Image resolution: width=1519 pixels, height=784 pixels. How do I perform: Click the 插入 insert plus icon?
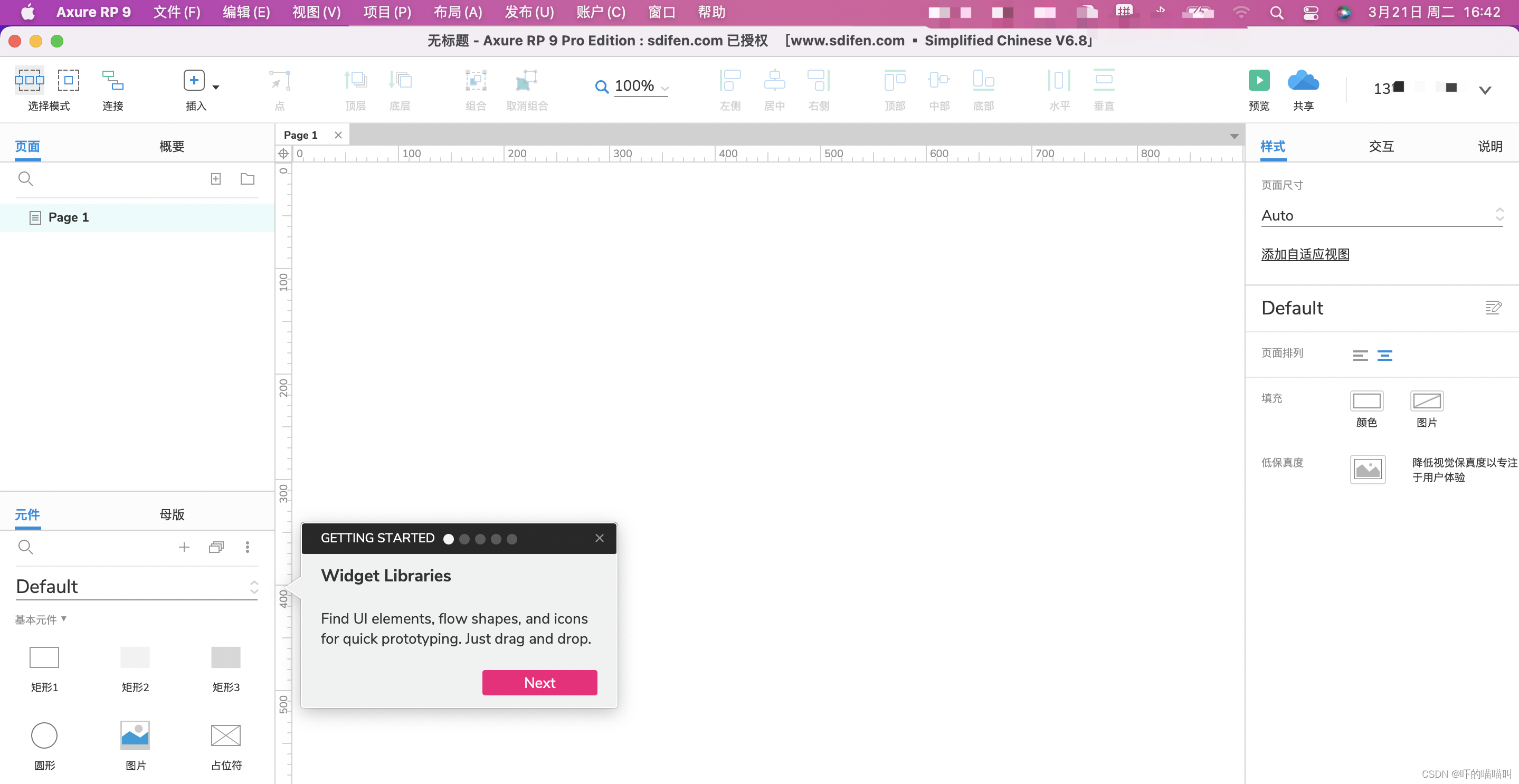(194, 80)
